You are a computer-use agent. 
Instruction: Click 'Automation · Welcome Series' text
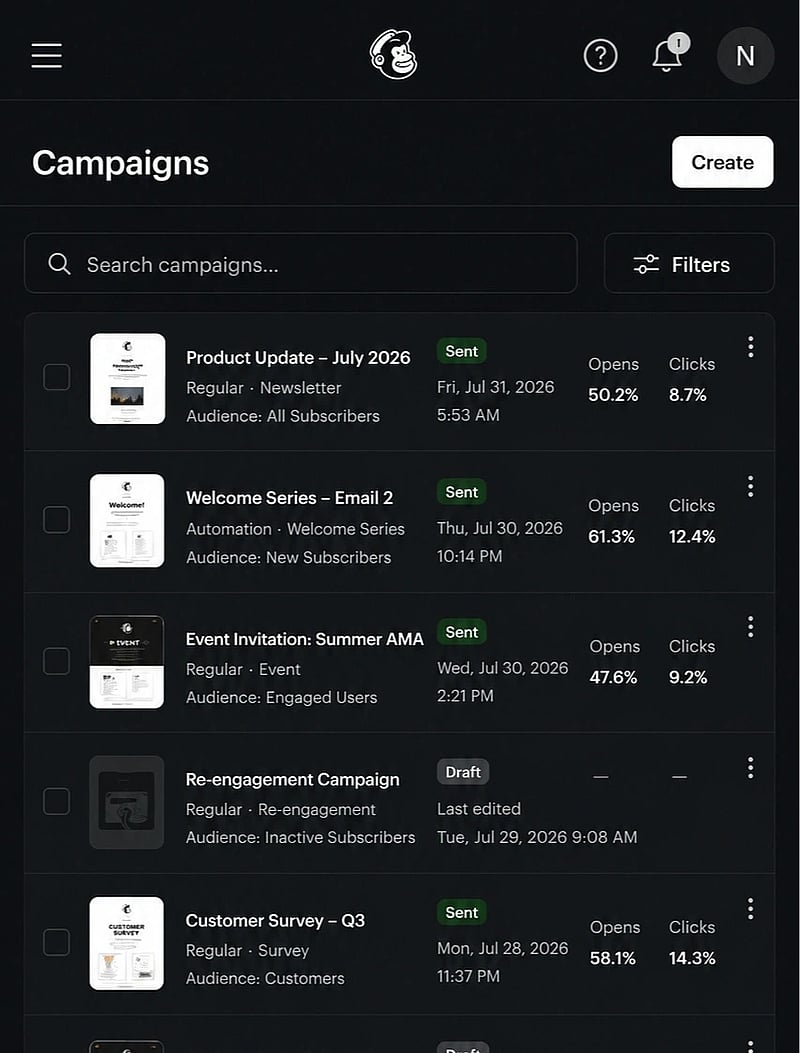tap(296, 529)
